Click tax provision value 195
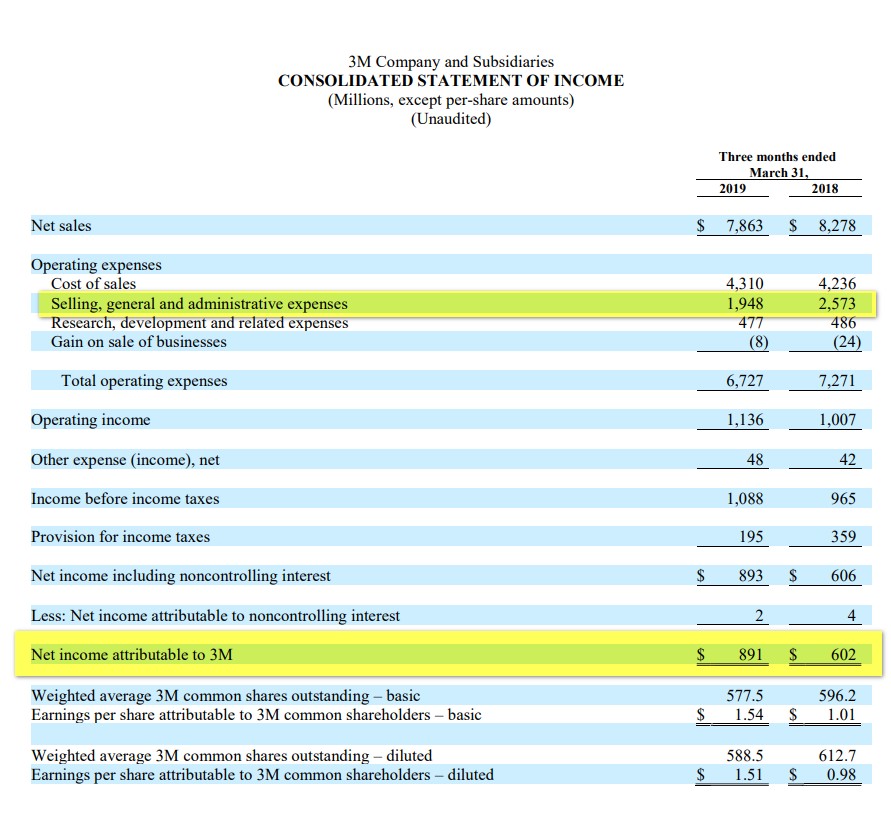The width and height of the screenshot is (891, 813). (751, 536)
